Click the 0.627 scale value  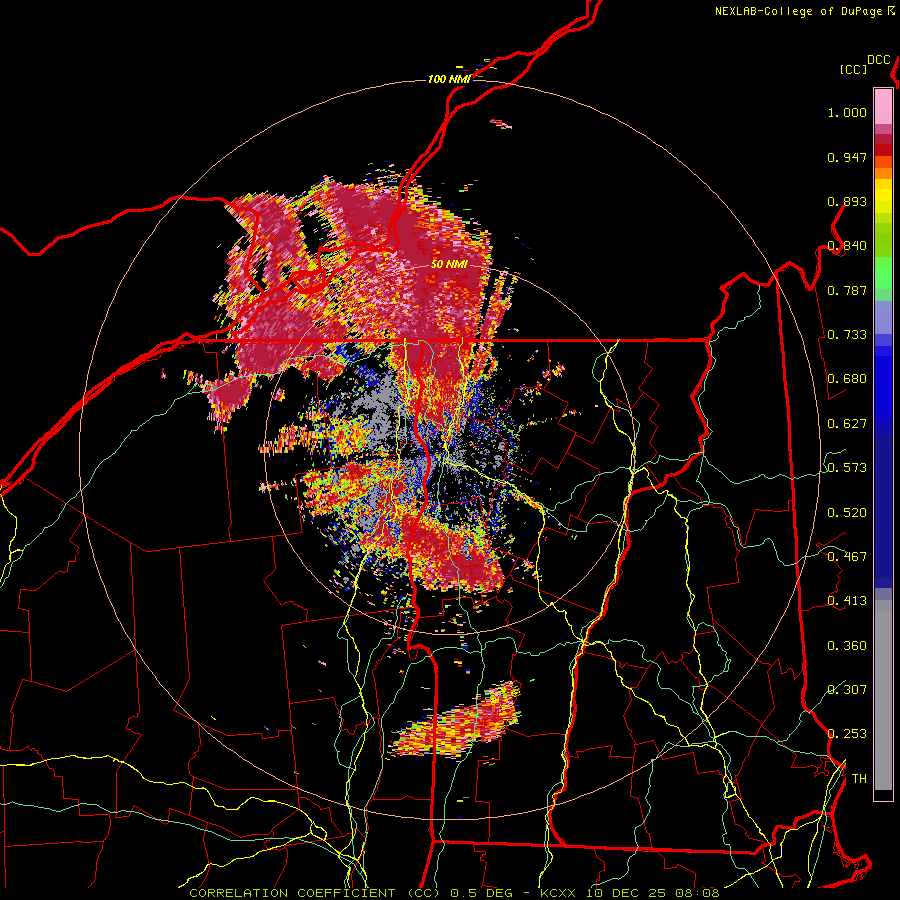coord(847,424)
